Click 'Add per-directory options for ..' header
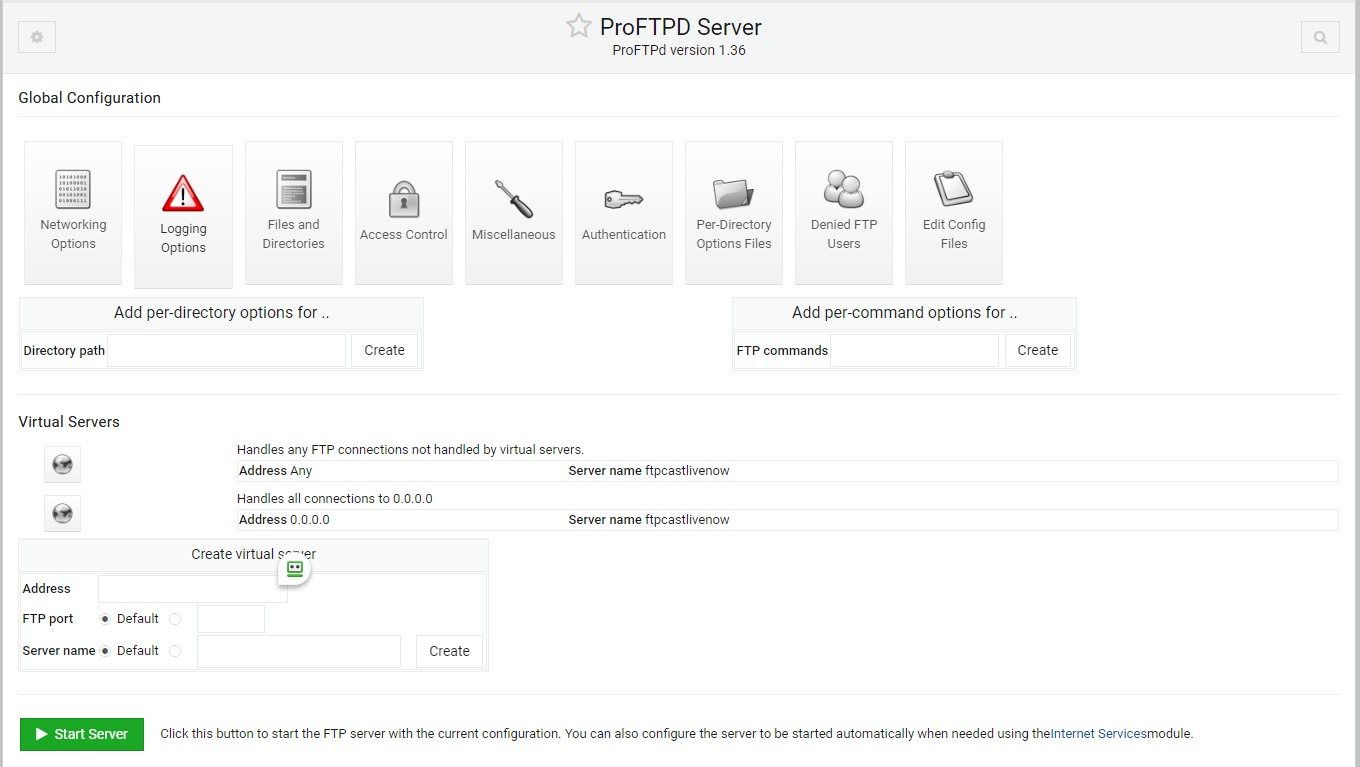The width and height of the screenshot is (1360, 767). pyautogui.click(x=222, y=313)
